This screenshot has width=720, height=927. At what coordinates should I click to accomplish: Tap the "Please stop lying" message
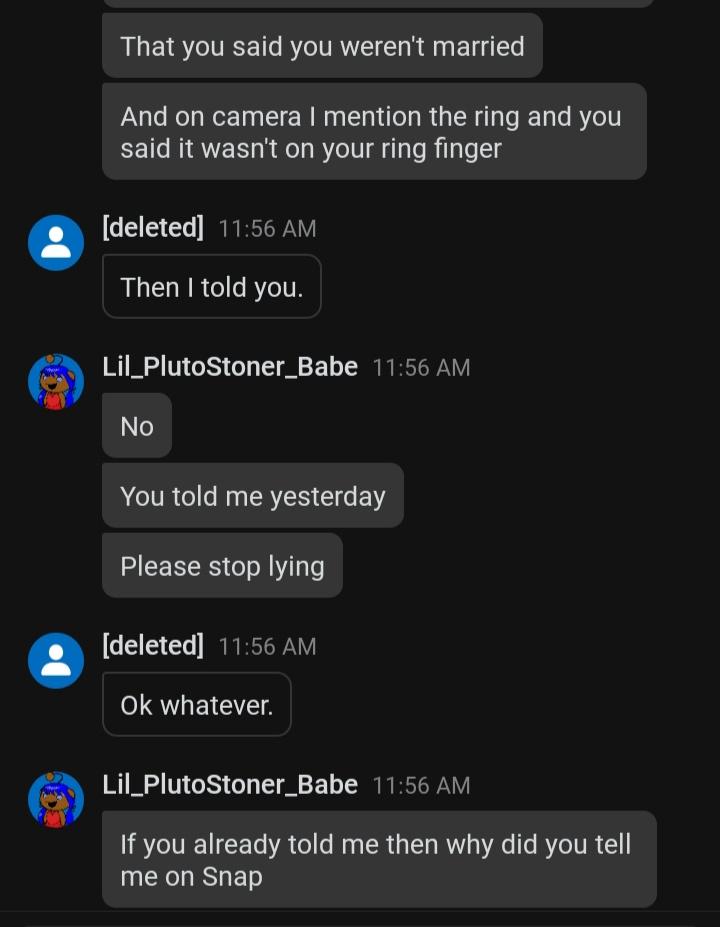tap(222, 566)
